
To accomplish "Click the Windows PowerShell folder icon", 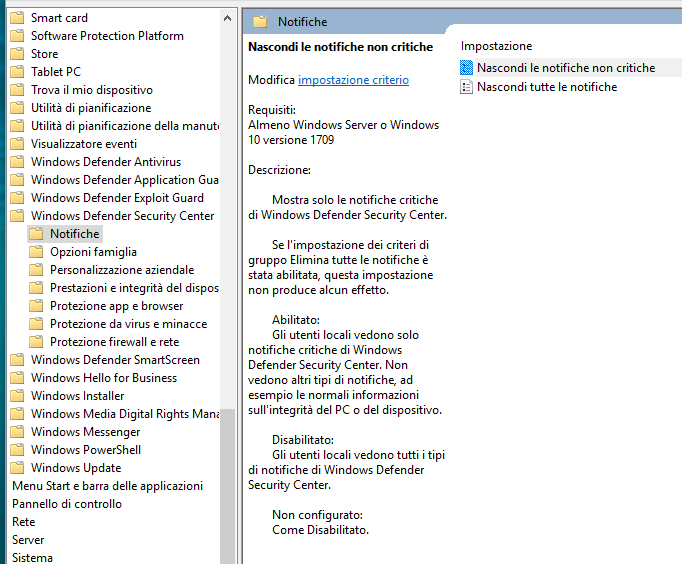I will tap(17, 450).
